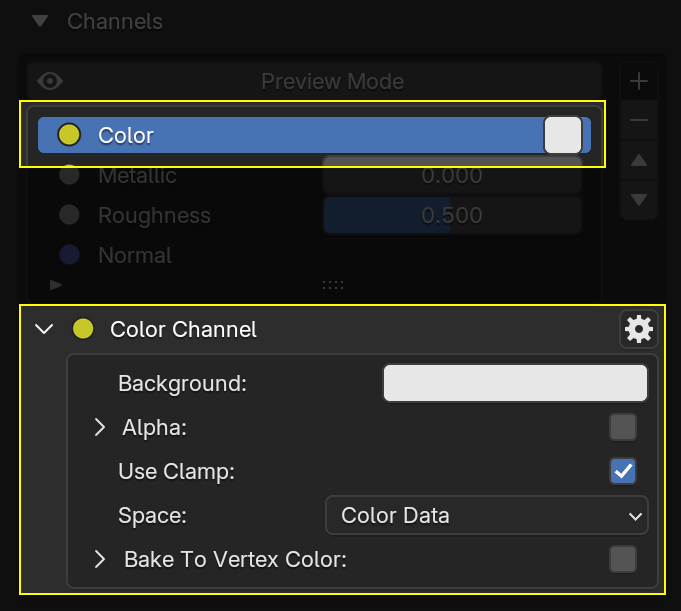Screen dimensions: 681x611
Task: Expand Bake To Vertex Color options
Action: [100, 559]
